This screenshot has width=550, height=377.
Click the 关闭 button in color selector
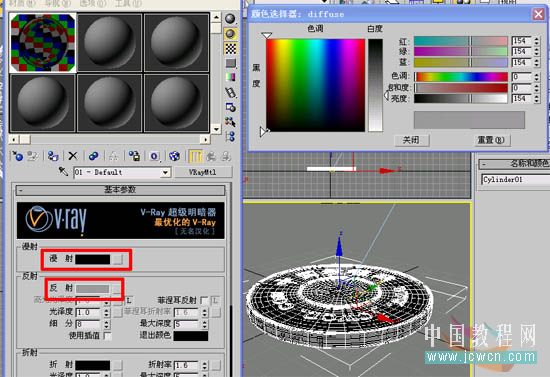411,140
